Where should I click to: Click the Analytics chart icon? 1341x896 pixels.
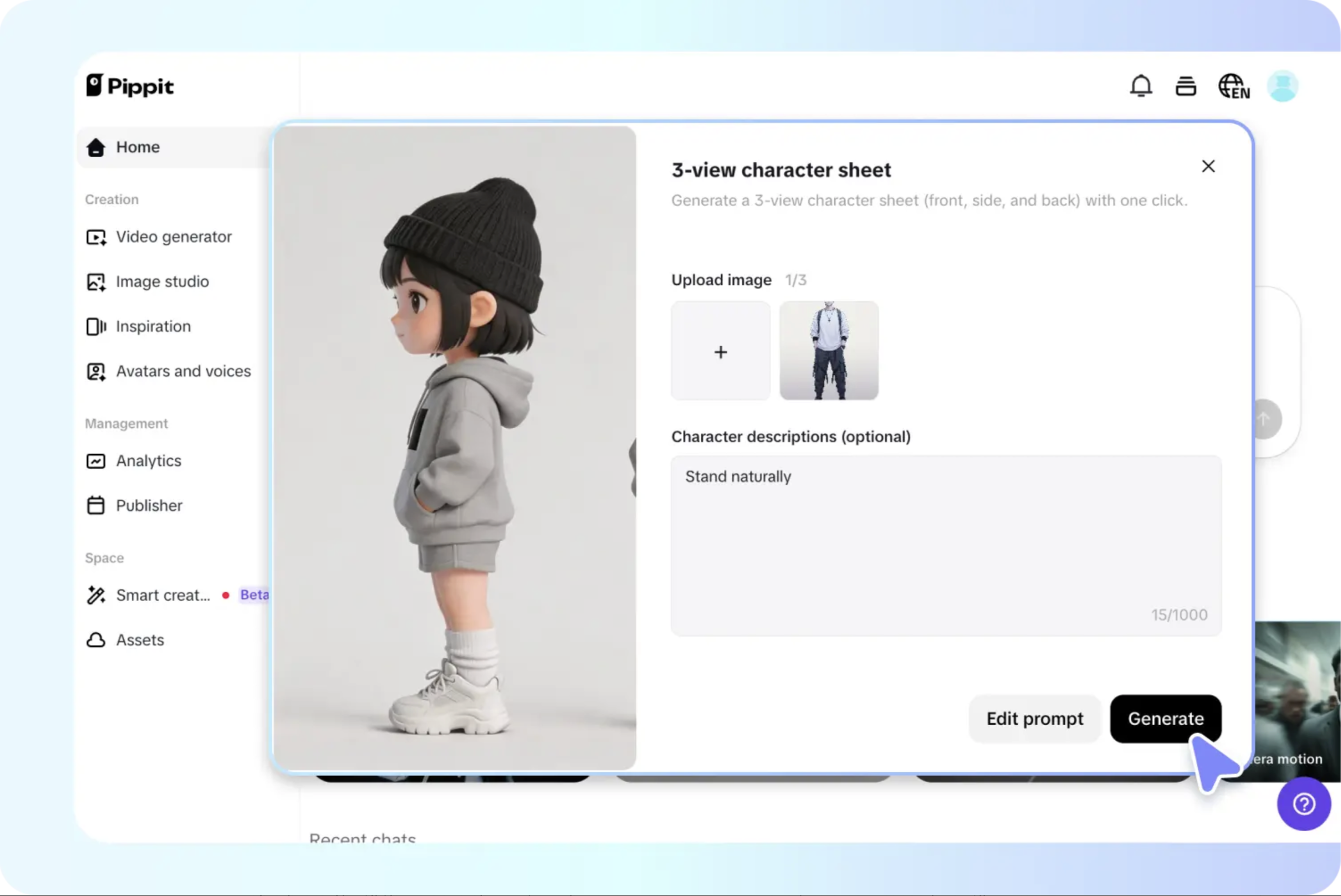click(x=96, y=461)
